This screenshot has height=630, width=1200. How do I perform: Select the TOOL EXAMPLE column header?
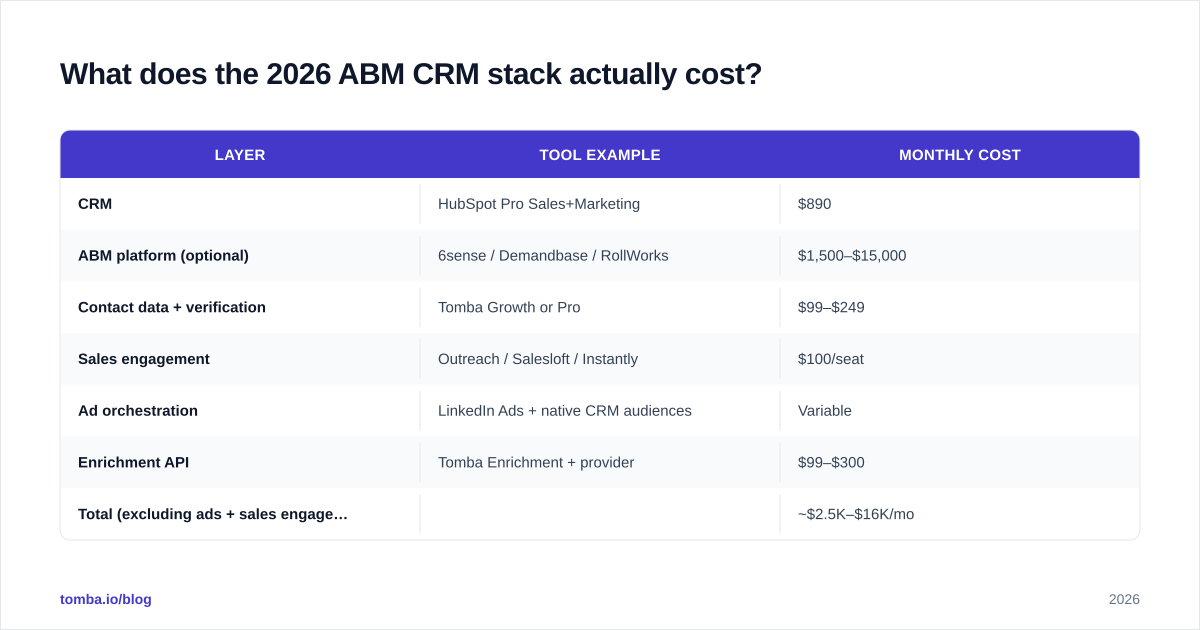click(600, 155)
